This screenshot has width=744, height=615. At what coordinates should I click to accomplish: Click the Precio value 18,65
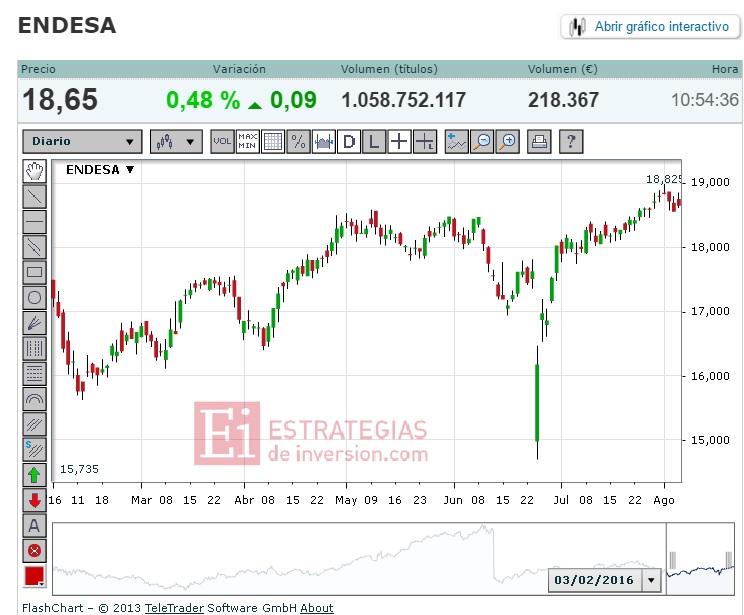point(60,100)
